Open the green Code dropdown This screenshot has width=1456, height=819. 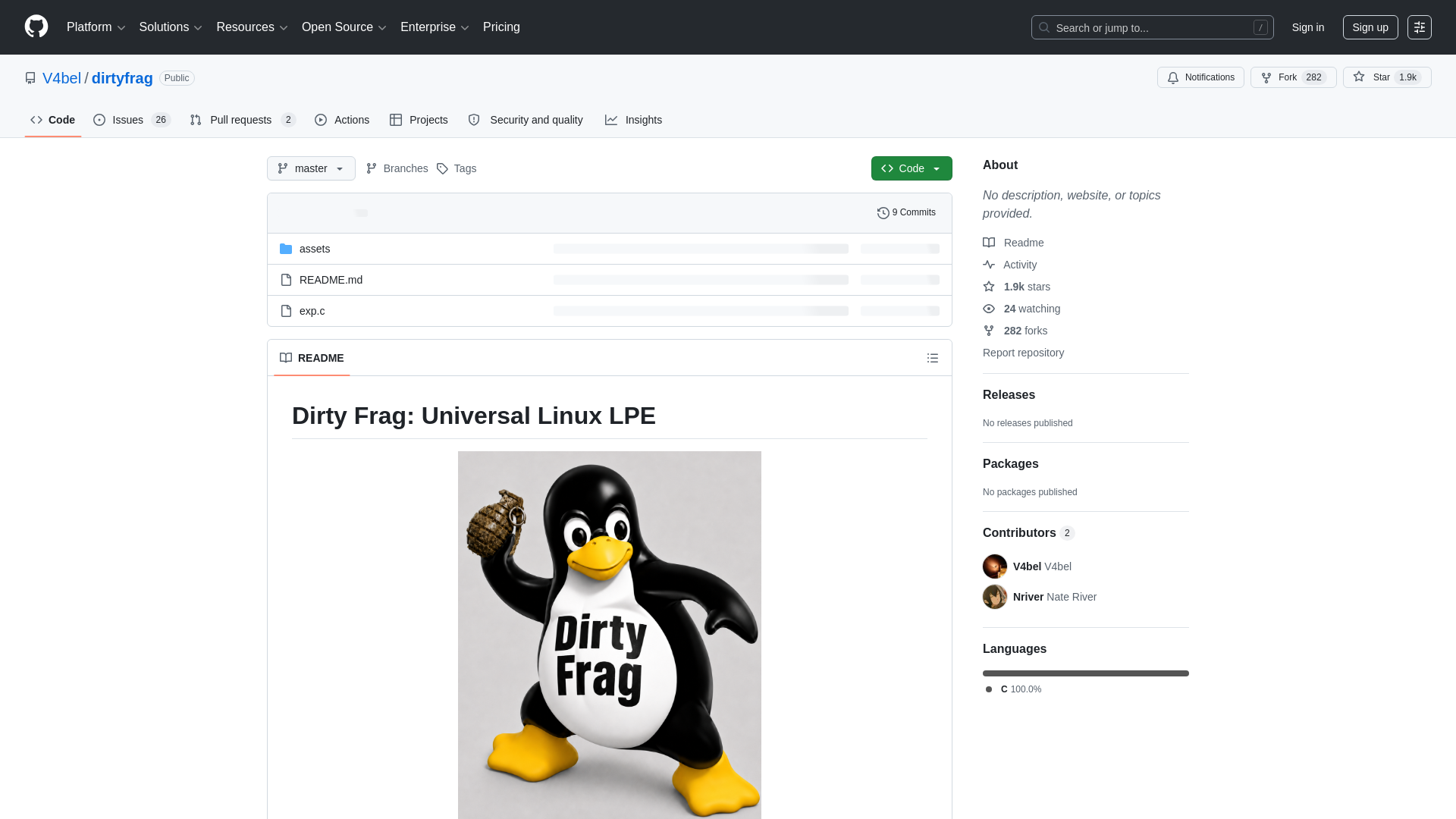point(912,168)
